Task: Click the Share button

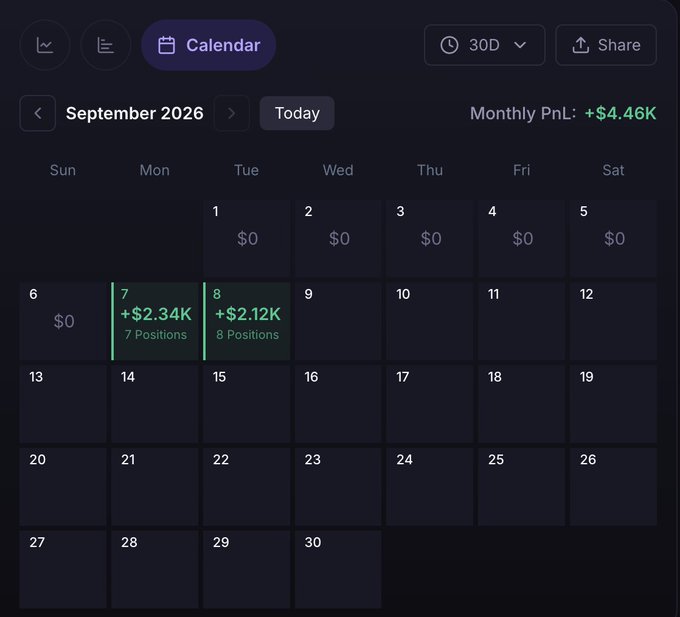Action: click(x=606, y=45)
